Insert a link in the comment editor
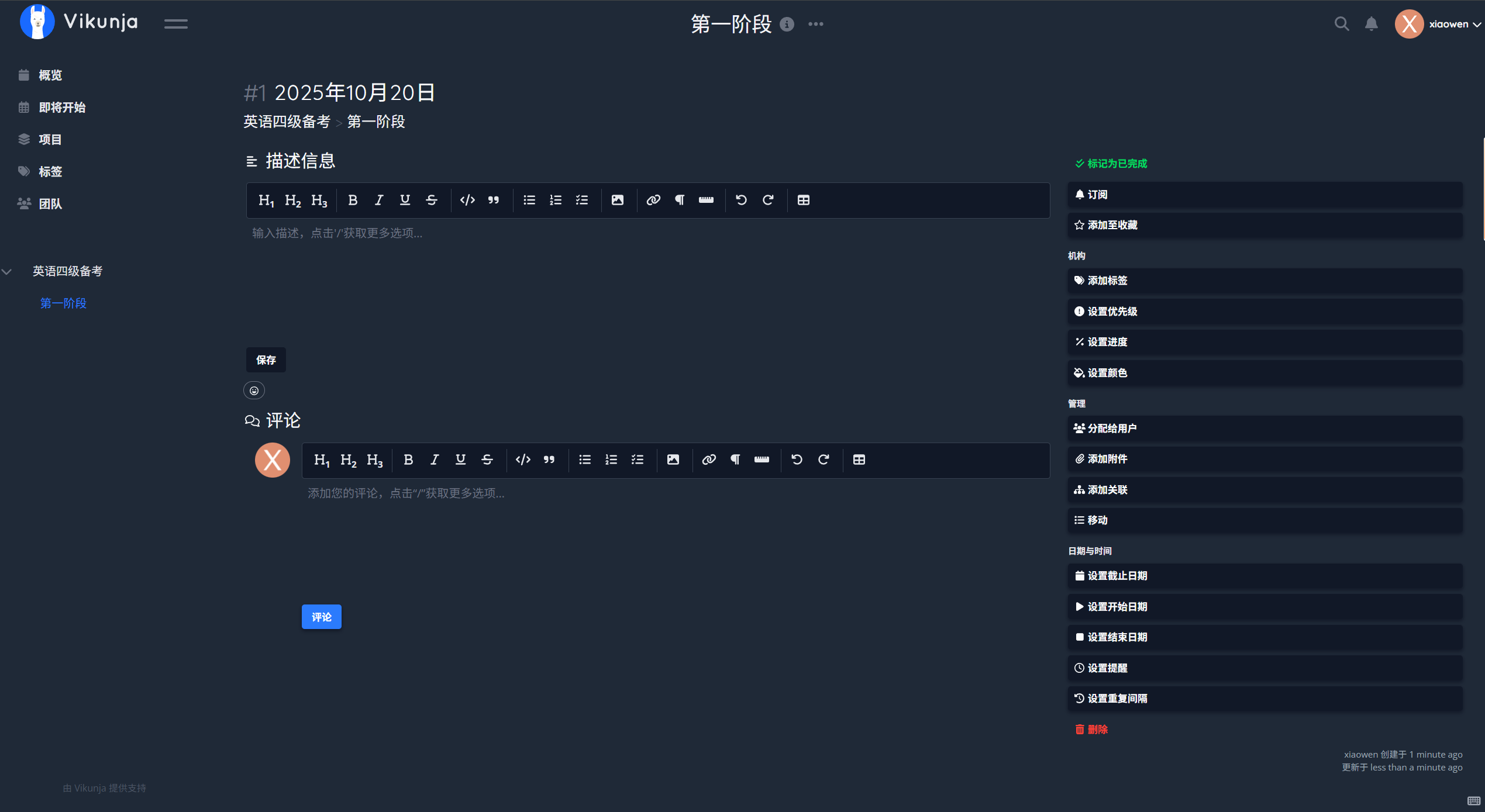The width and height of the screenshot is (1485, 812). coord(708,459)
